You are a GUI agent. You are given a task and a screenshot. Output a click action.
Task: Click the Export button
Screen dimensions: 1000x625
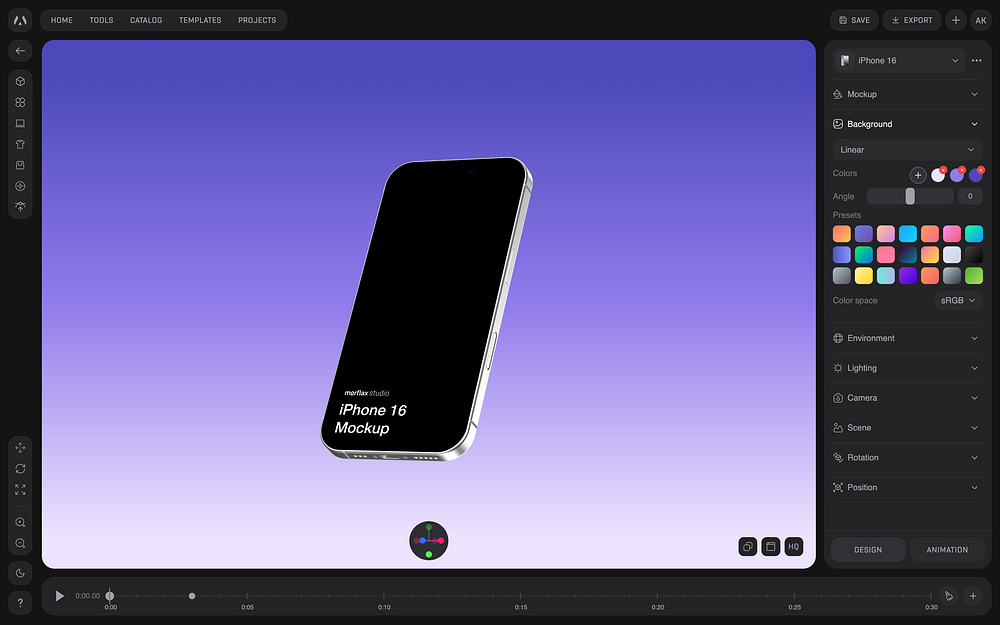(912, 20)
